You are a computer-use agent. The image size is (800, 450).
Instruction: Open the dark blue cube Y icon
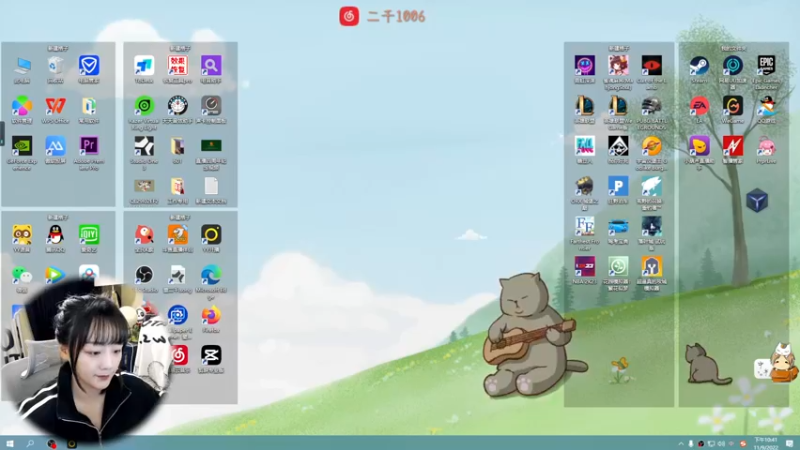click(757, 200)
